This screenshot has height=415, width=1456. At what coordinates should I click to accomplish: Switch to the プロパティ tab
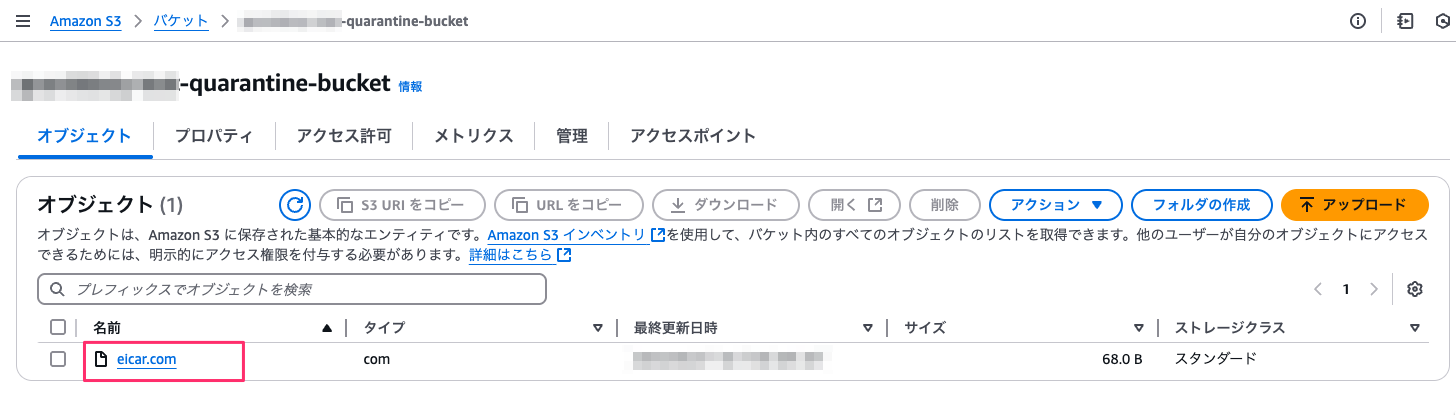point(213,136)
